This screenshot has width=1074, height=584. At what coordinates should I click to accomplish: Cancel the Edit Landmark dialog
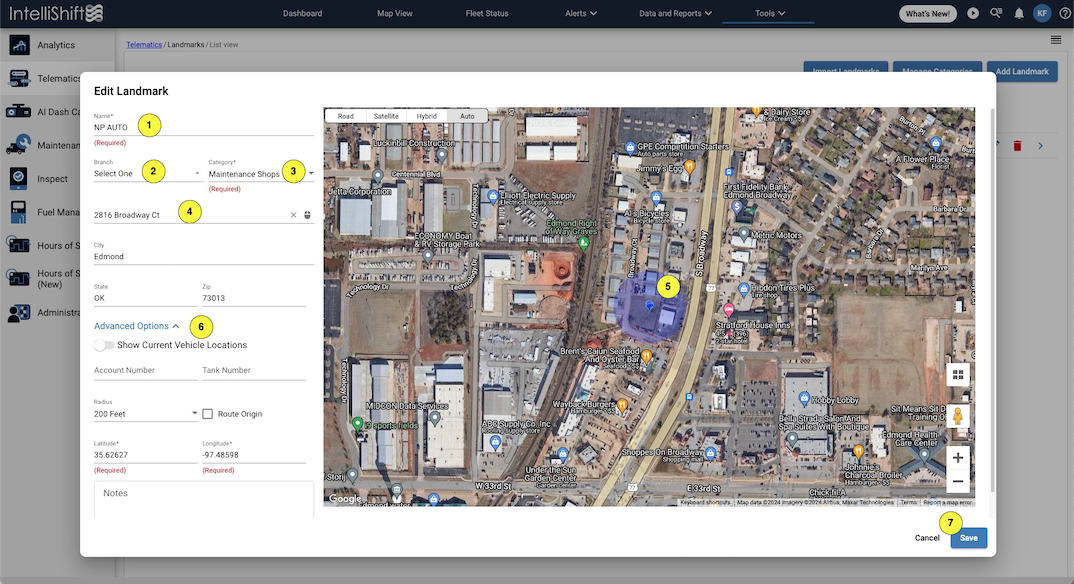927,538
